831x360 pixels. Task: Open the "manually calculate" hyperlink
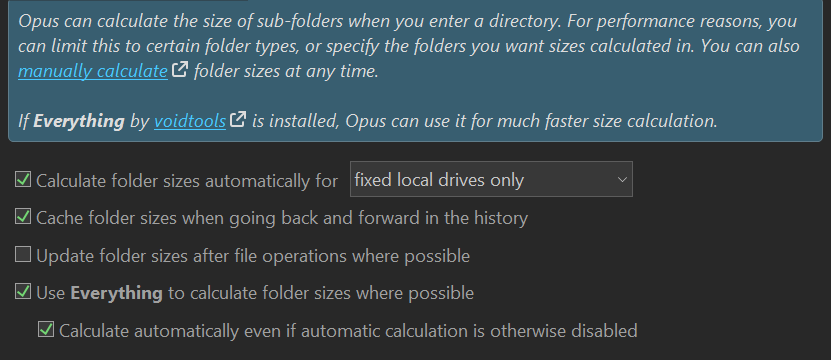(x=93, y=71)
